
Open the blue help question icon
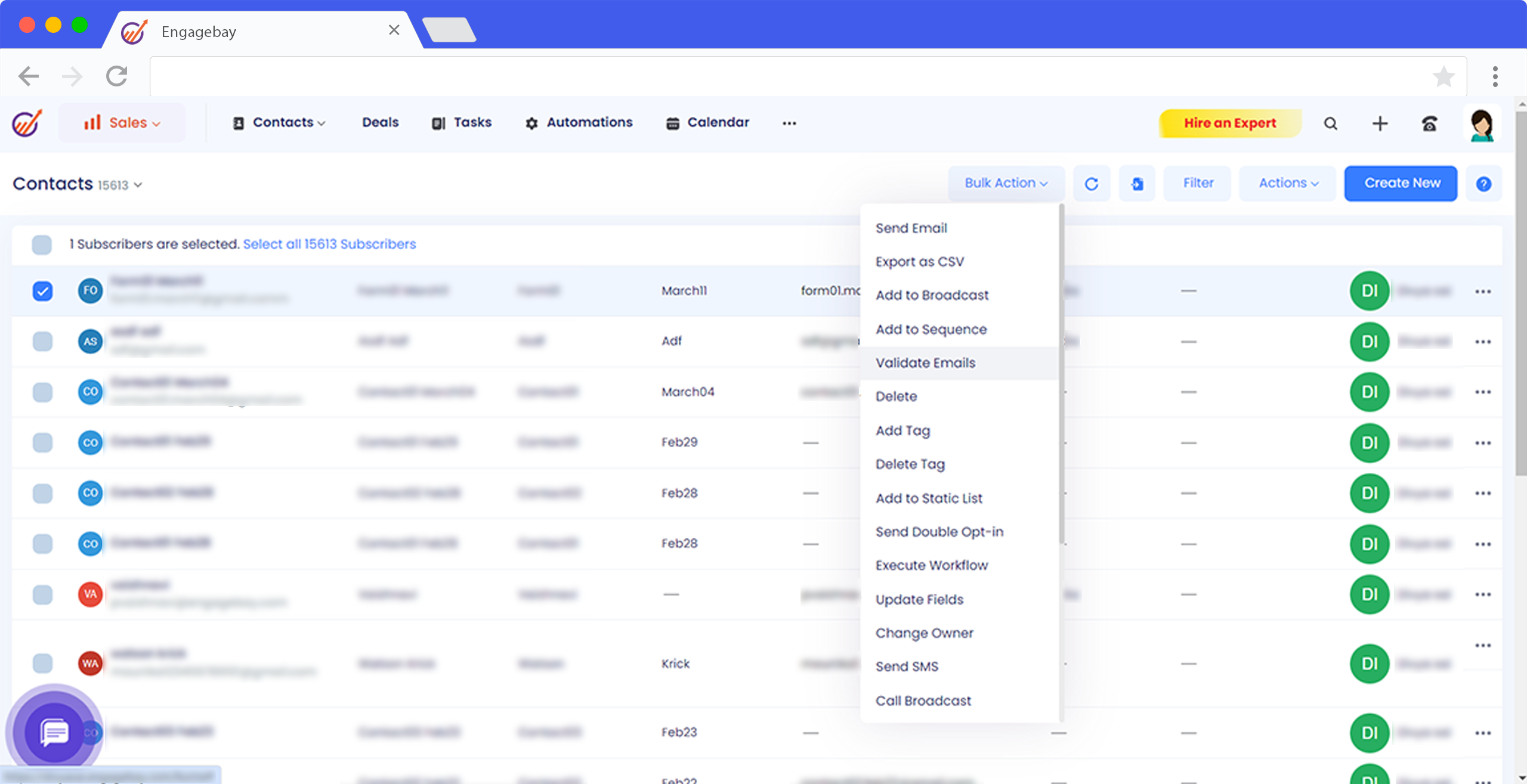click(1483, 184)
